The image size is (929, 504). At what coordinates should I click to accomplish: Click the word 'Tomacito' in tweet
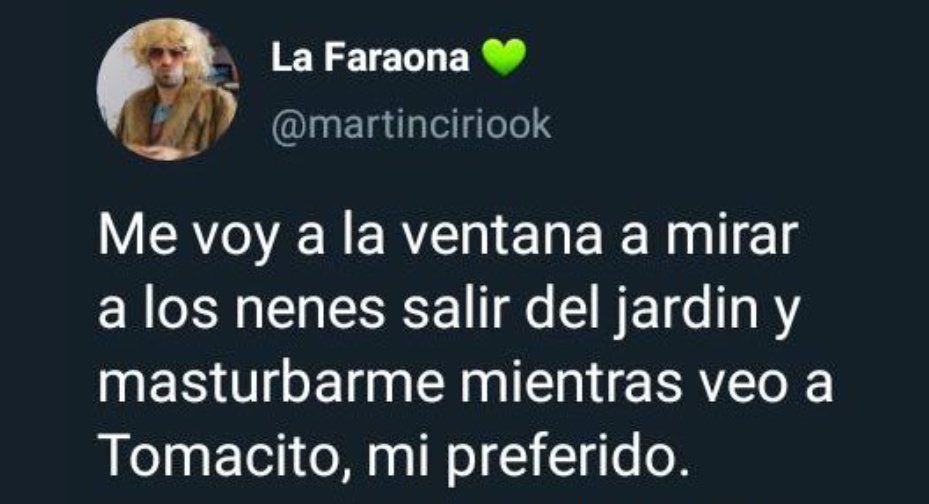[223, 458]
